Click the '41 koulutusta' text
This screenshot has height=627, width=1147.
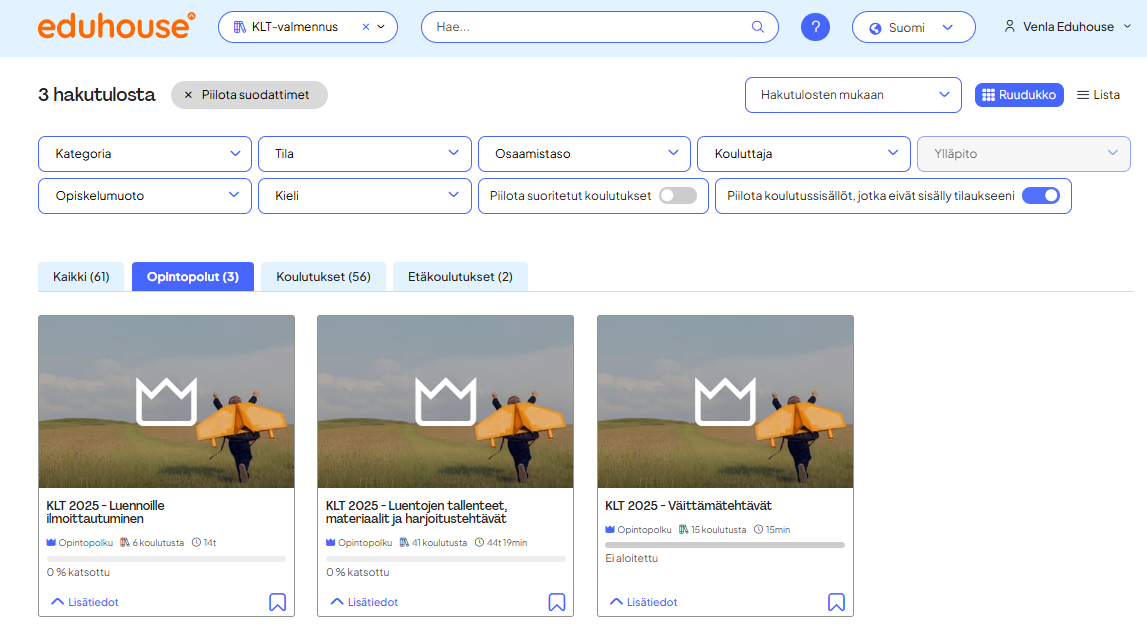439,543
